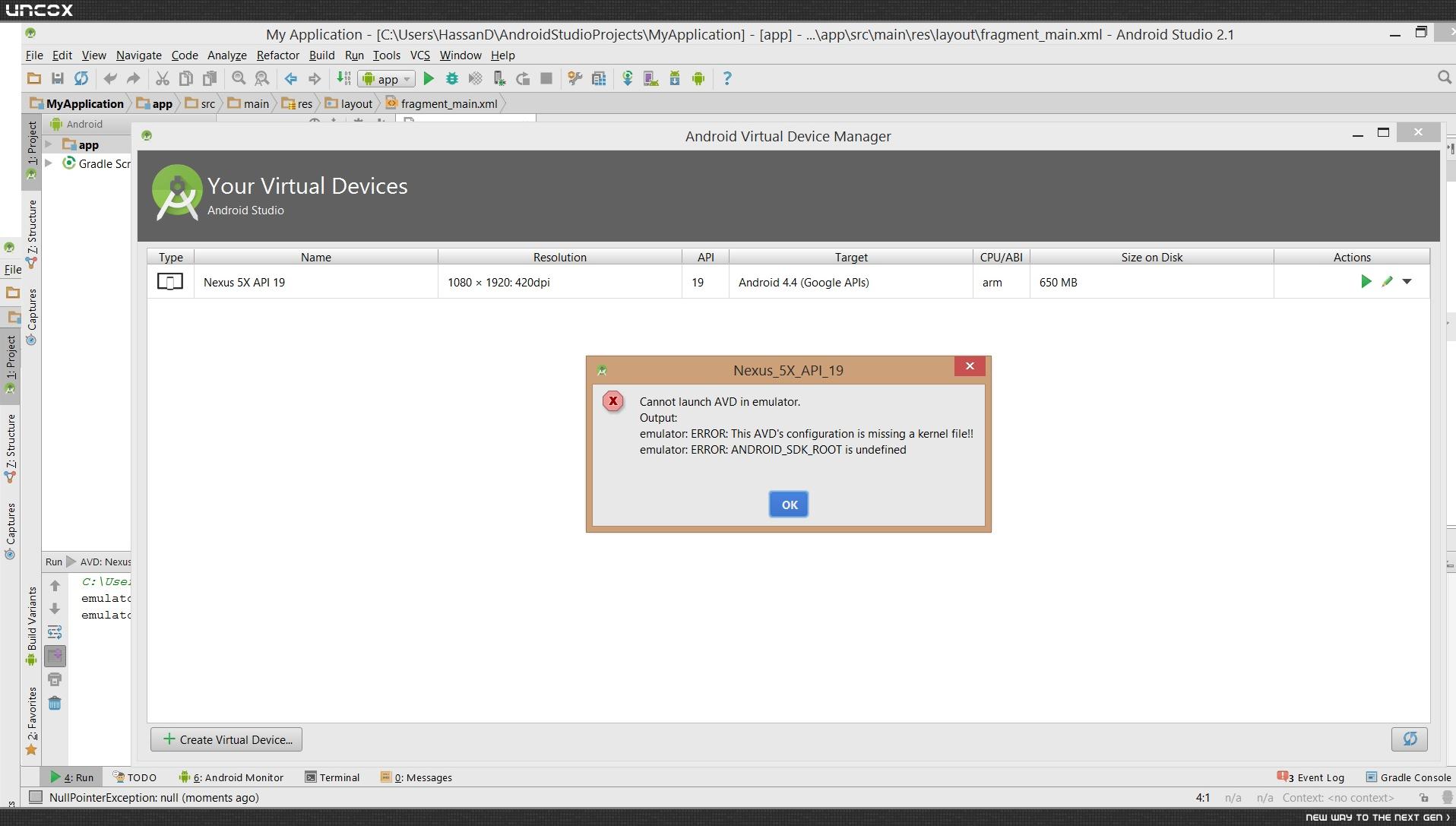Click the Open folder toolbar icon
The width and height of the screenshot is (1456, 826).
point(34,78)
